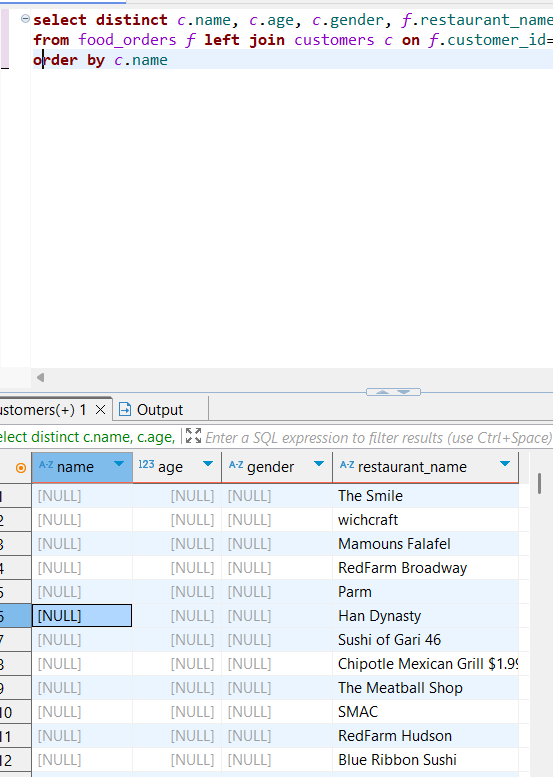
Task: Close the customers(+) 1 result tab
Action: 100,409
